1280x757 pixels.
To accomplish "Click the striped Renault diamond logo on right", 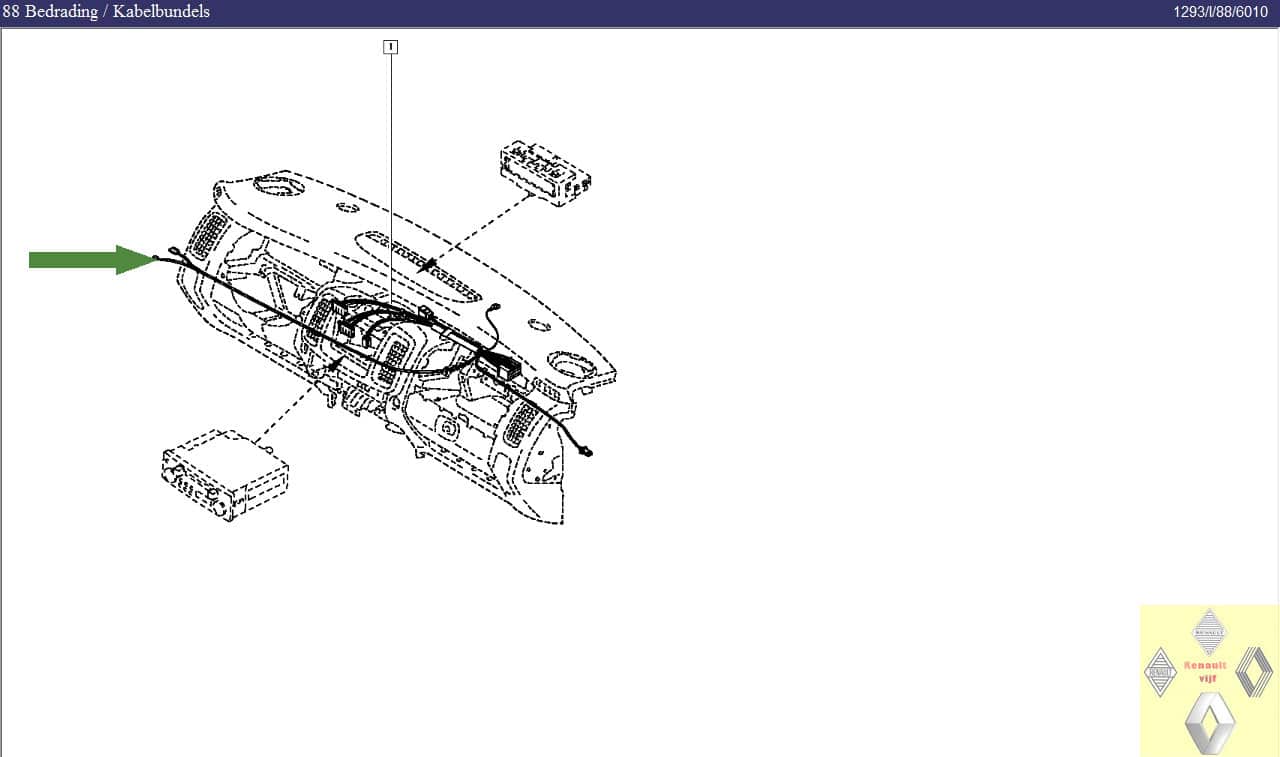I will [1254, 671].
